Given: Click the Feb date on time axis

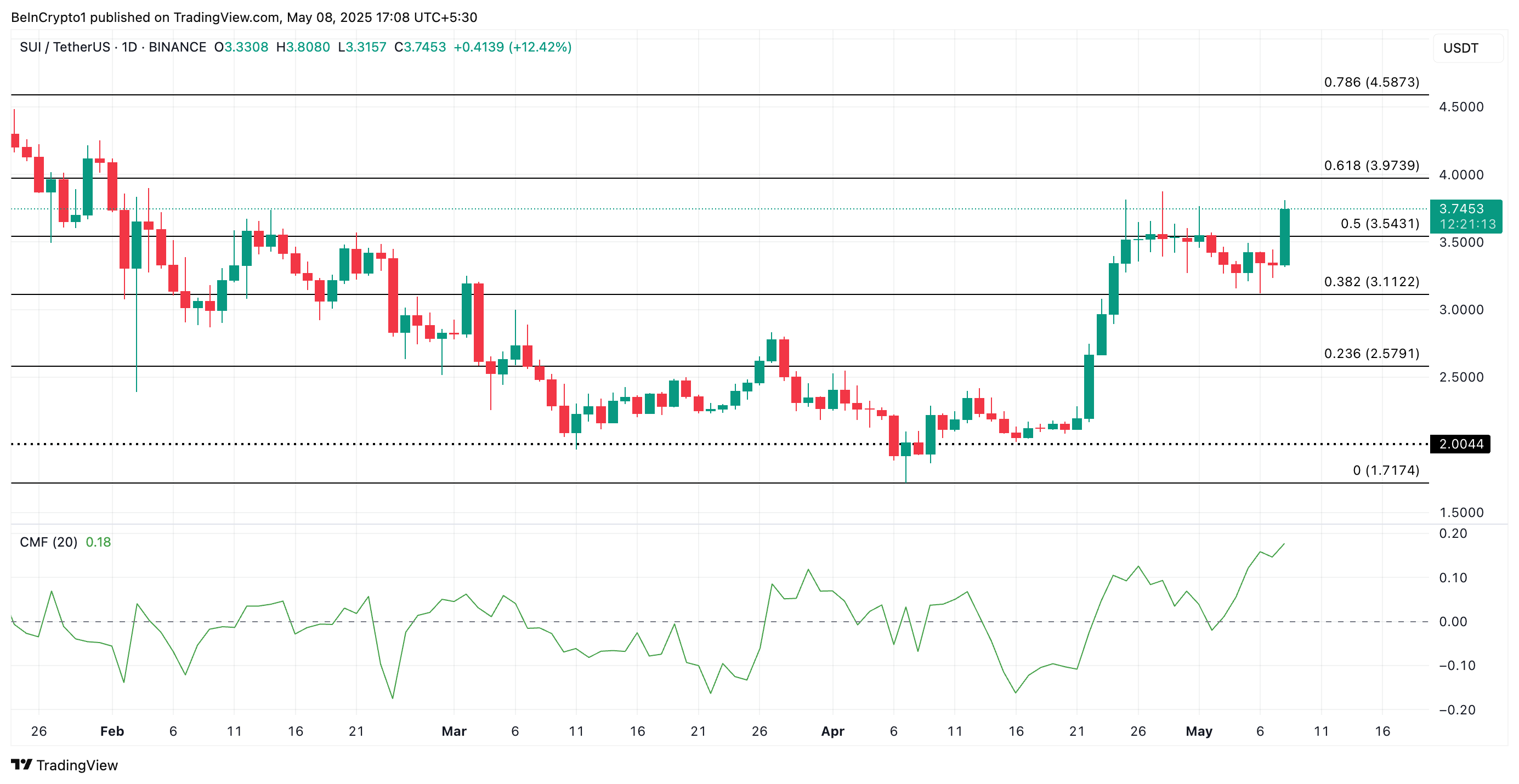Looking at the screenshot, I should [x=112, y=731].
